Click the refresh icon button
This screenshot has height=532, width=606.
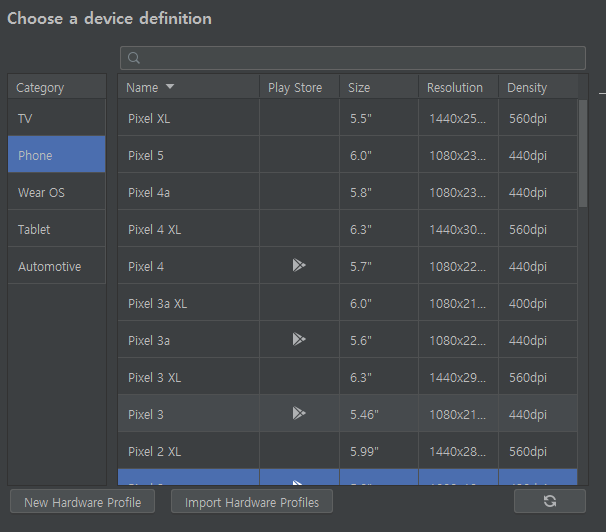pyautogui.click(x=550, y=501)
